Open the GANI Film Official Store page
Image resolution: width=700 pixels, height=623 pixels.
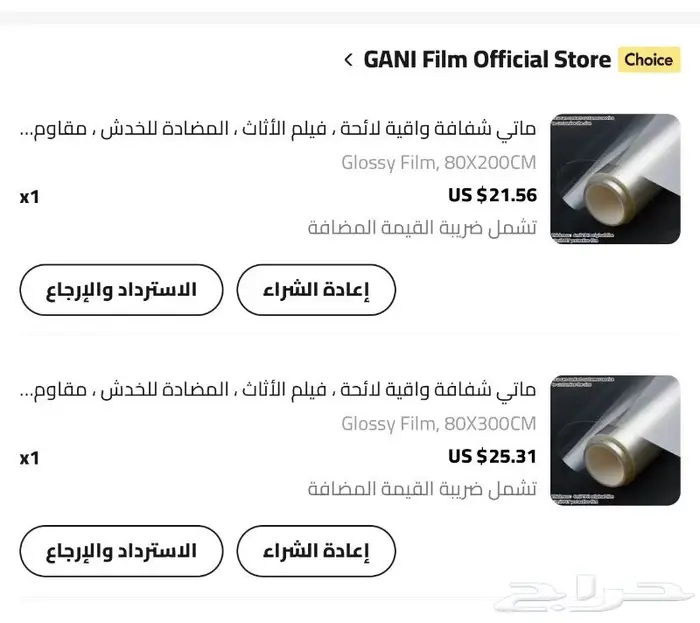(x=487, y=60)
